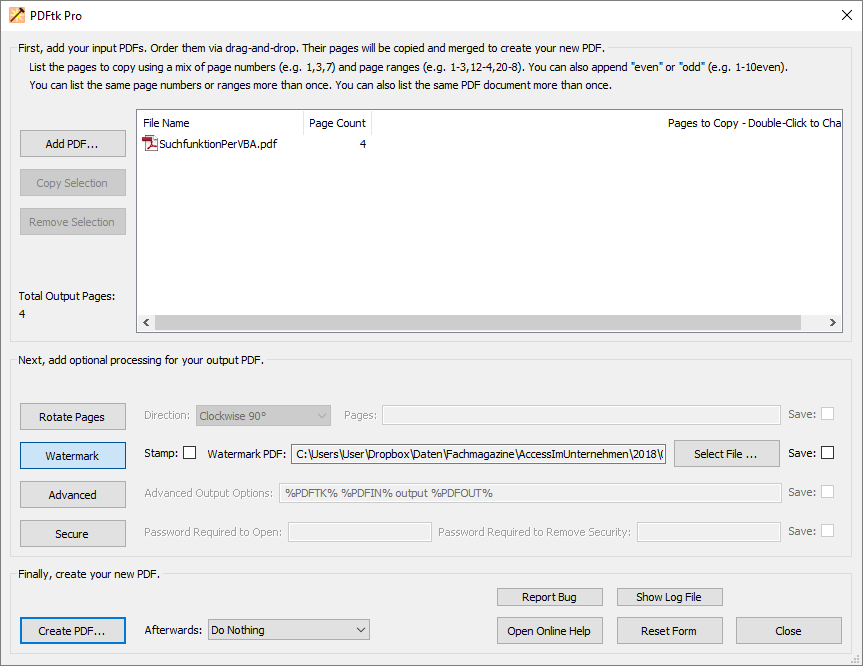Click the Add PDF... button

73,144
